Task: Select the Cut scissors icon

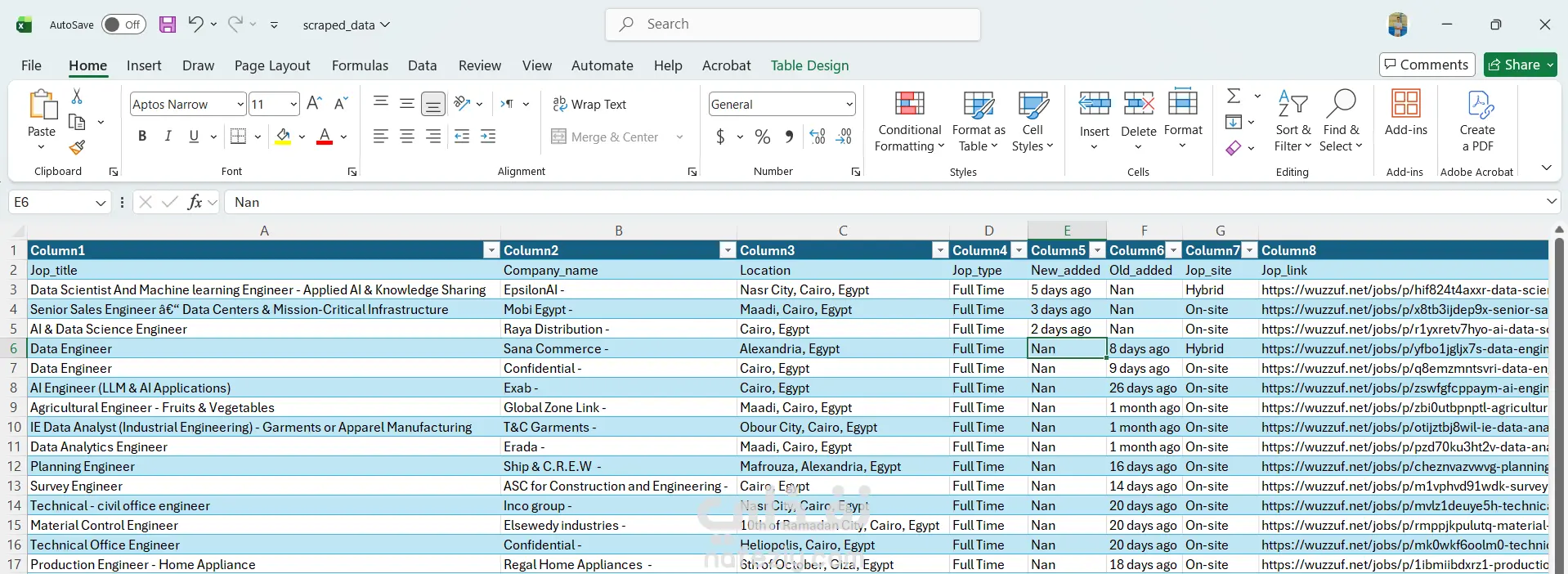Action: (77, 96)
